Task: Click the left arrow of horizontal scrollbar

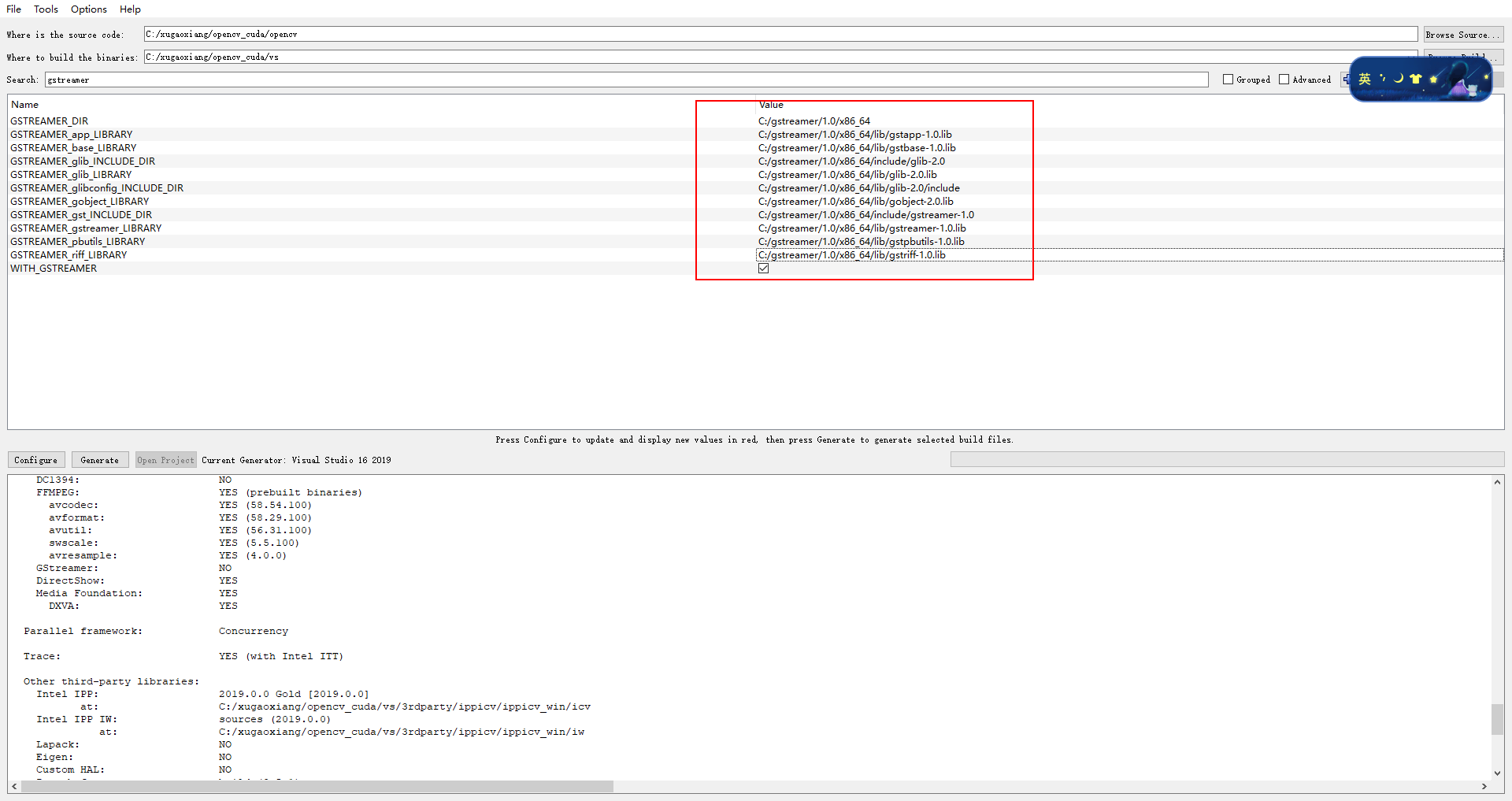Action: point(14,786)
